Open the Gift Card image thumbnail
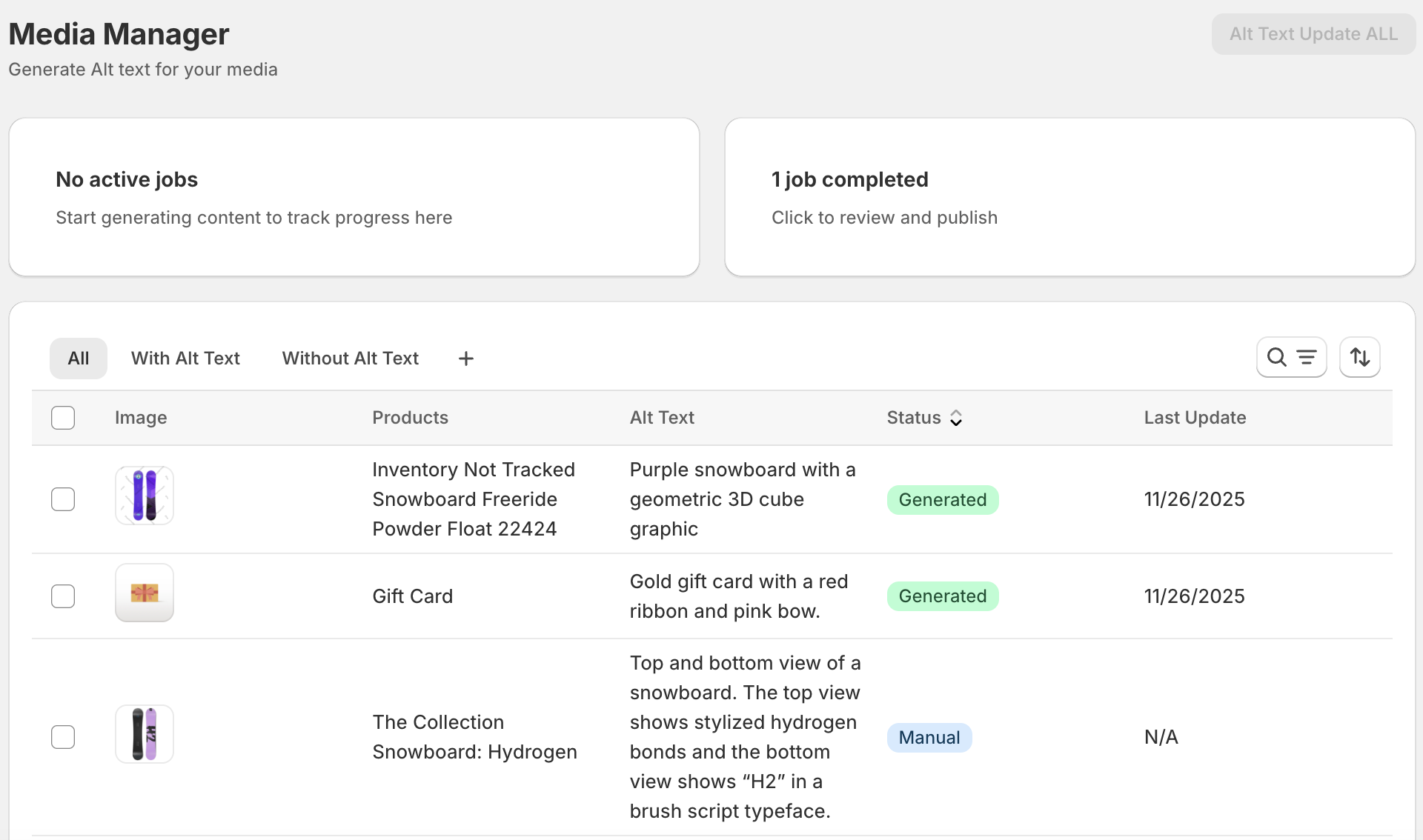The image size is (1423, 840). (x=145, y=593)
